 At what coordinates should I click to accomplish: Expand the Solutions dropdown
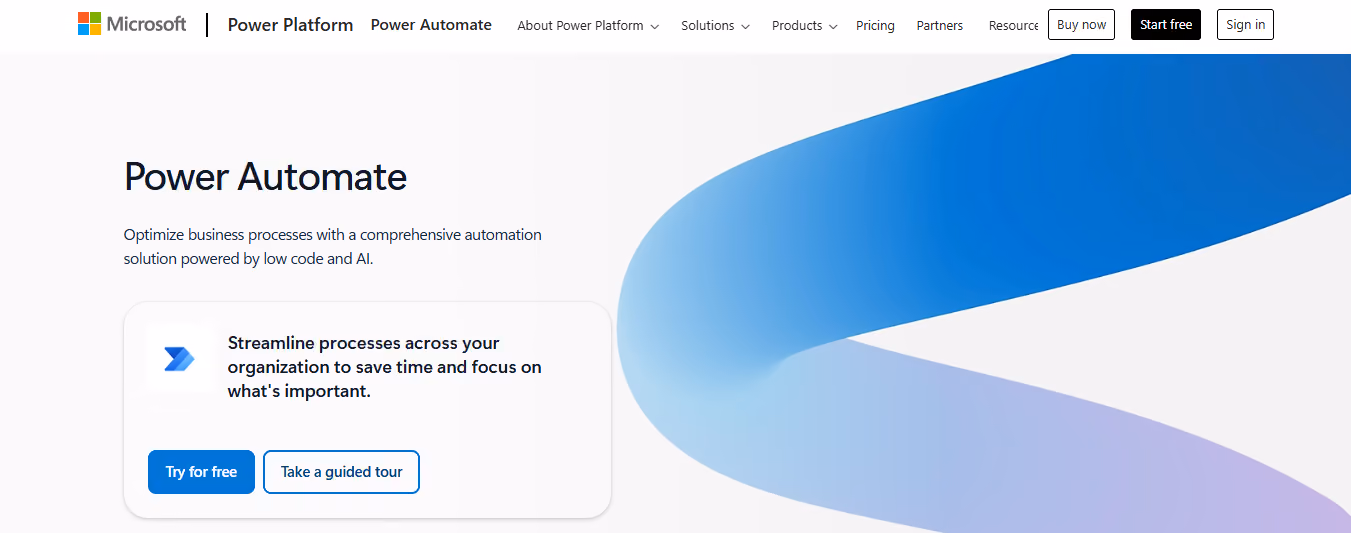click(x=715, y=26)
